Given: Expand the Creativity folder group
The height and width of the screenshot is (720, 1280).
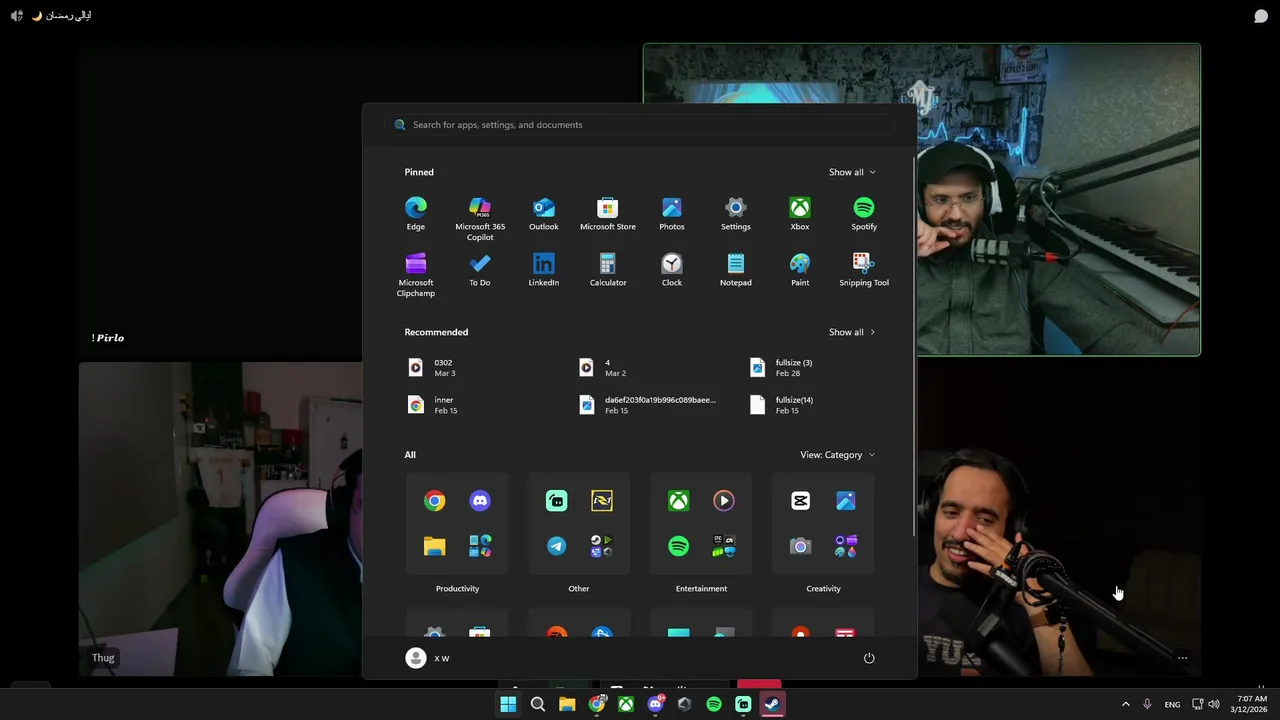Looking at the screenshot, I should click(x=846, y=546).
